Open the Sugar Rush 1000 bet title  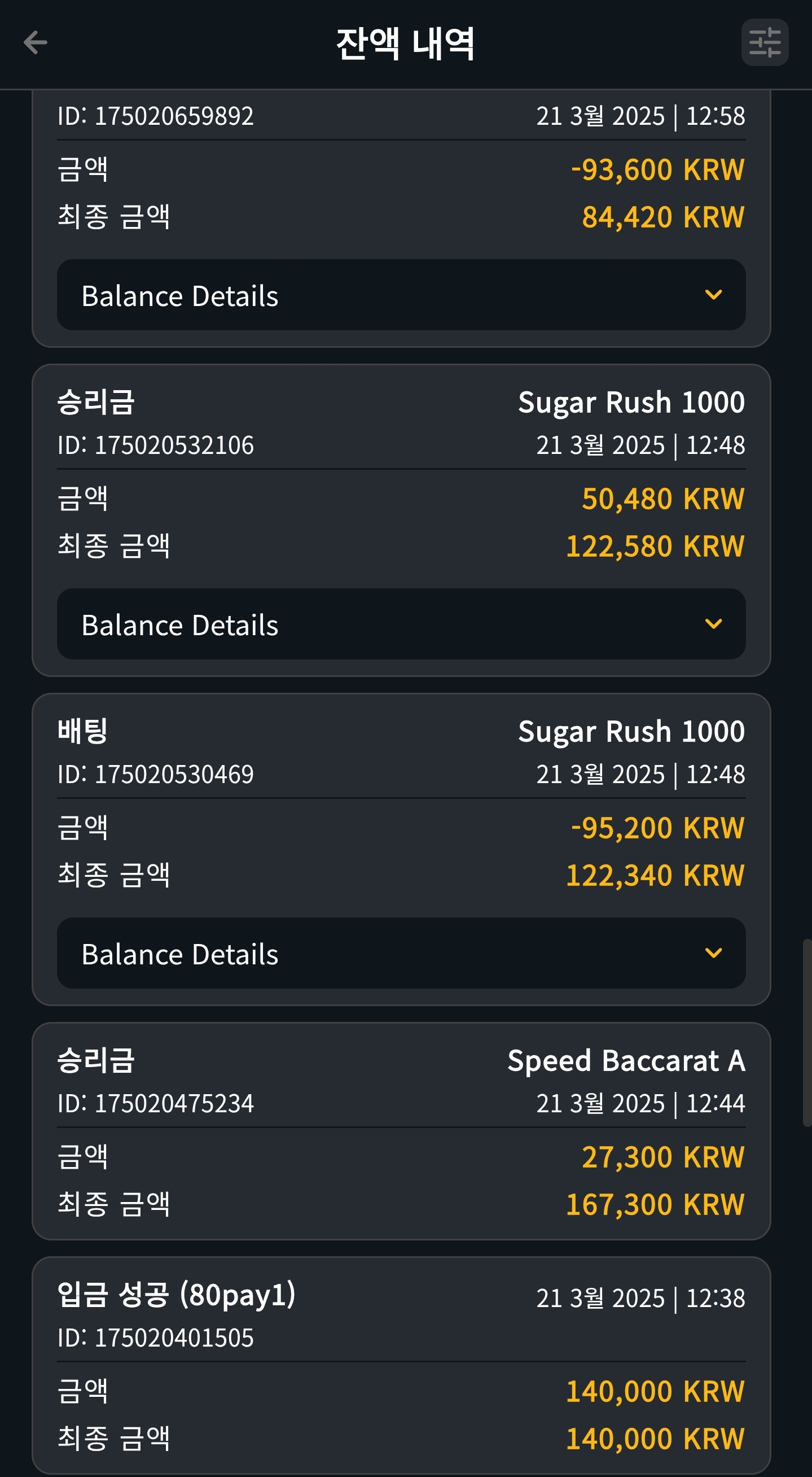pyautogui.click(x=631, y=732)
